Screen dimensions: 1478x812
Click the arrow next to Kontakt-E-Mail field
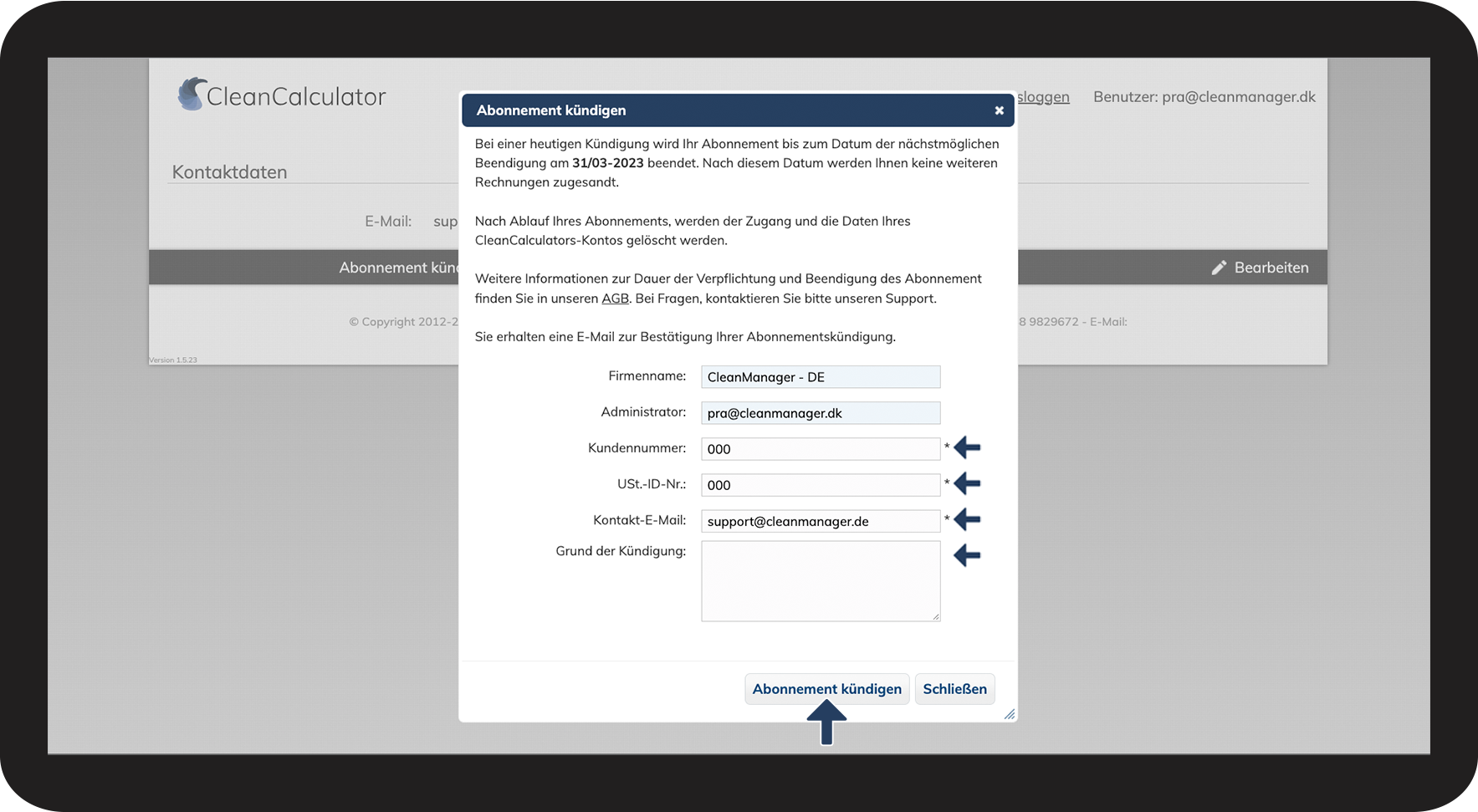pyautogui.click(x=967, y=519)
